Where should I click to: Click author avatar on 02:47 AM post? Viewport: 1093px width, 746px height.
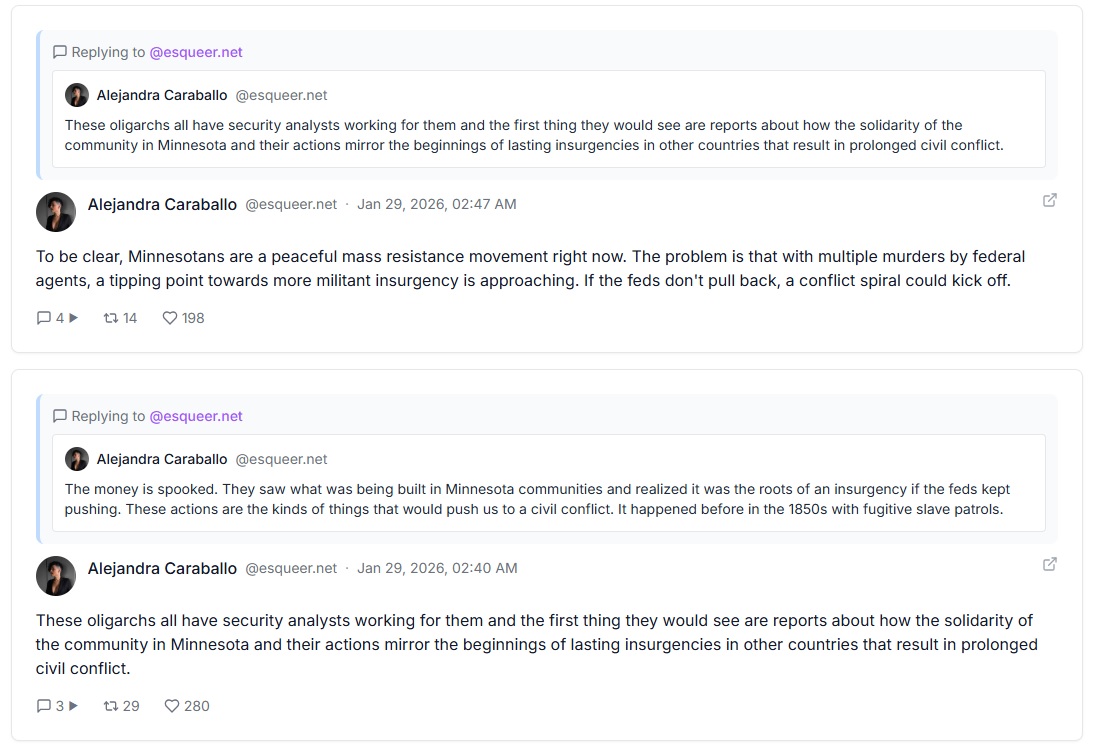[x=56, y=212]
